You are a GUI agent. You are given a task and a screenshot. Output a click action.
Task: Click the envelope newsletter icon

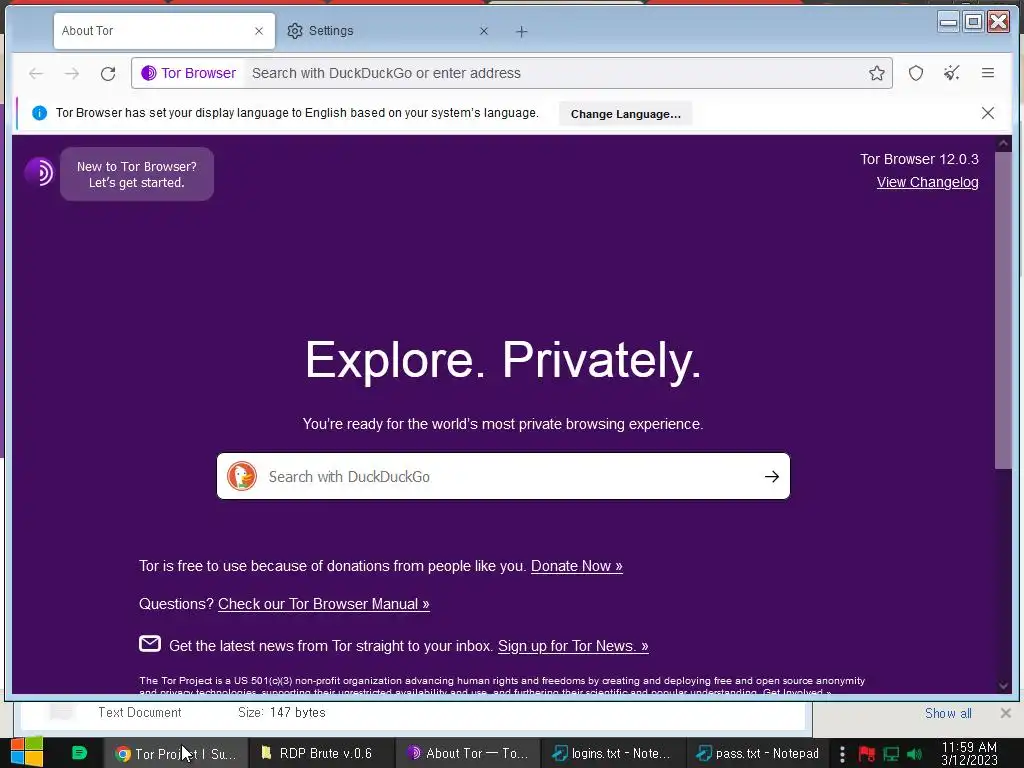[150, 644]
